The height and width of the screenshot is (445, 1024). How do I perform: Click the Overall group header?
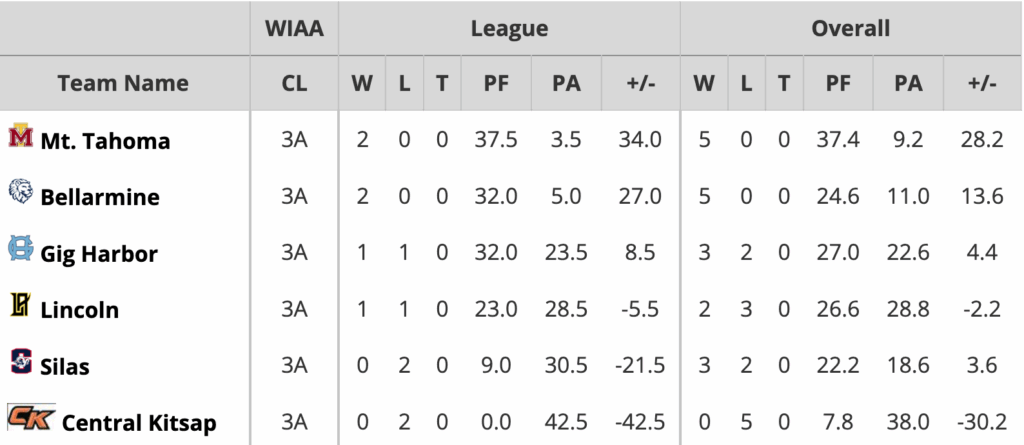coord(850,28)
